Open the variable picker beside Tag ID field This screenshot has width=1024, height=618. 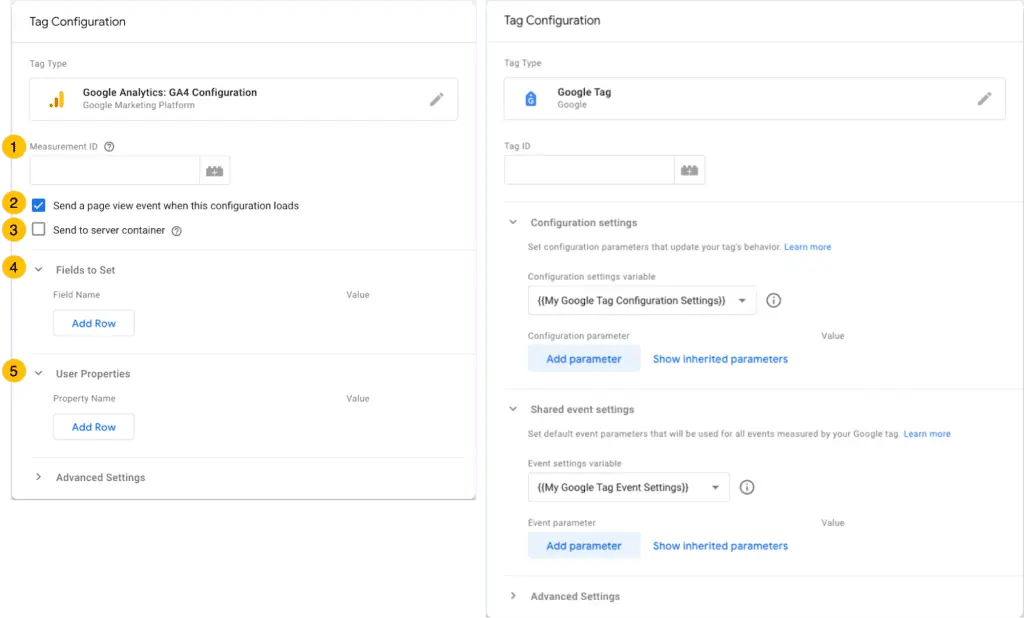pos(691,170)
